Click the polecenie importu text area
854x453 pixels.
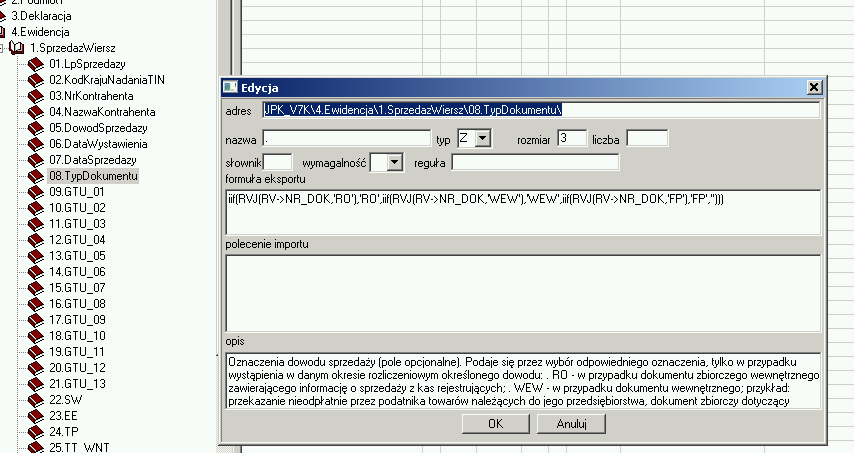tap(522, 292)
